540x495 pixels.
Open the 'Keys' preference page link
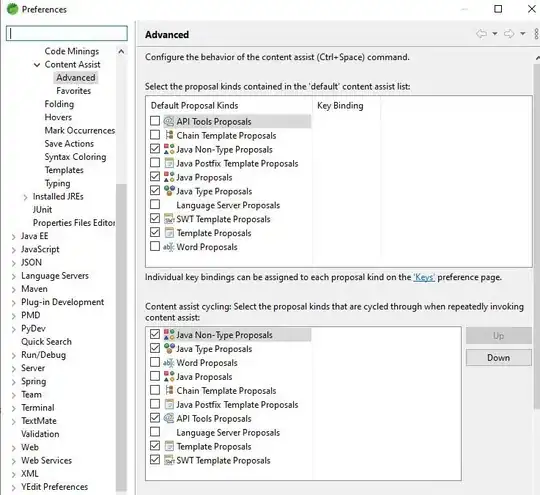pos(424,277)
